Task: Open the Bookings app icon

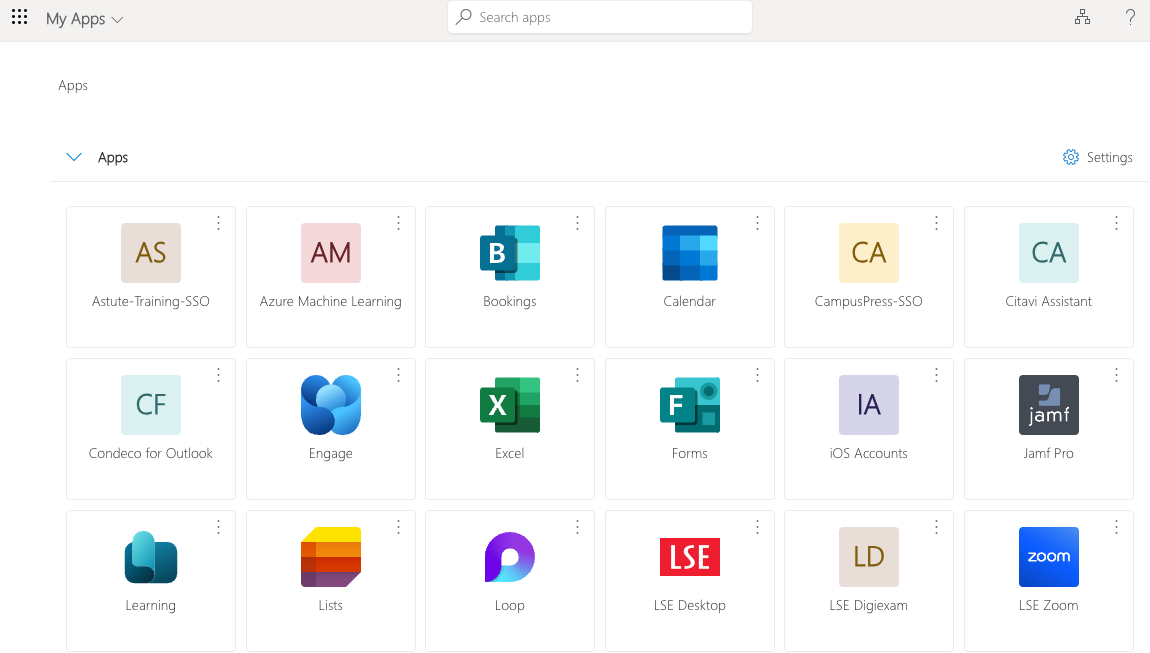Action: (x=510, y=253)
